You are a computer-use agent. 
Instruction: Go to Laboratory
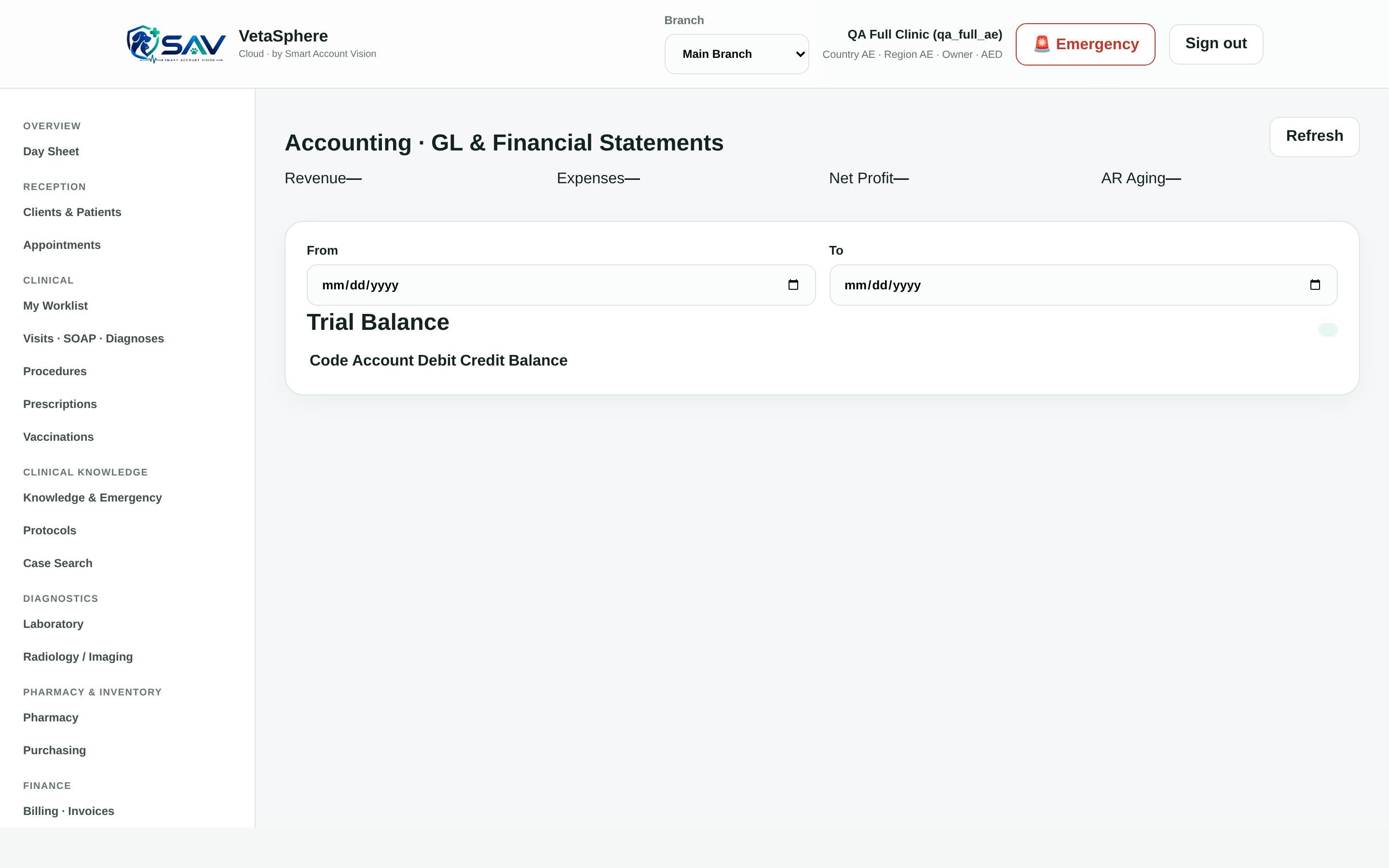pos(54,624)
